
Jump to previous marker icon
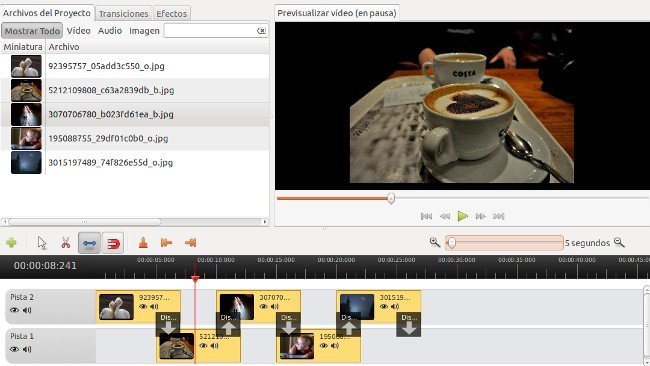point(166,243)
